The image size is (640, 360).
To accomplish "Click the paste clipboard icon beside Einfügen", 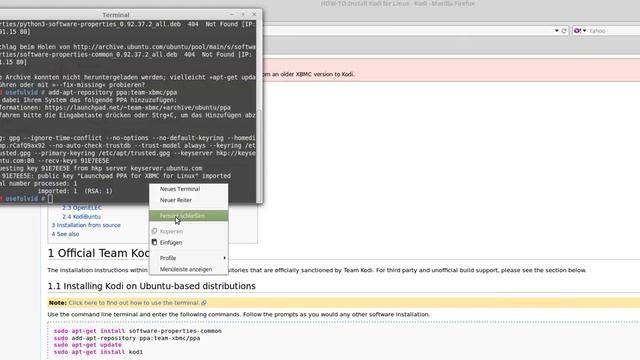I will (154, 242).
